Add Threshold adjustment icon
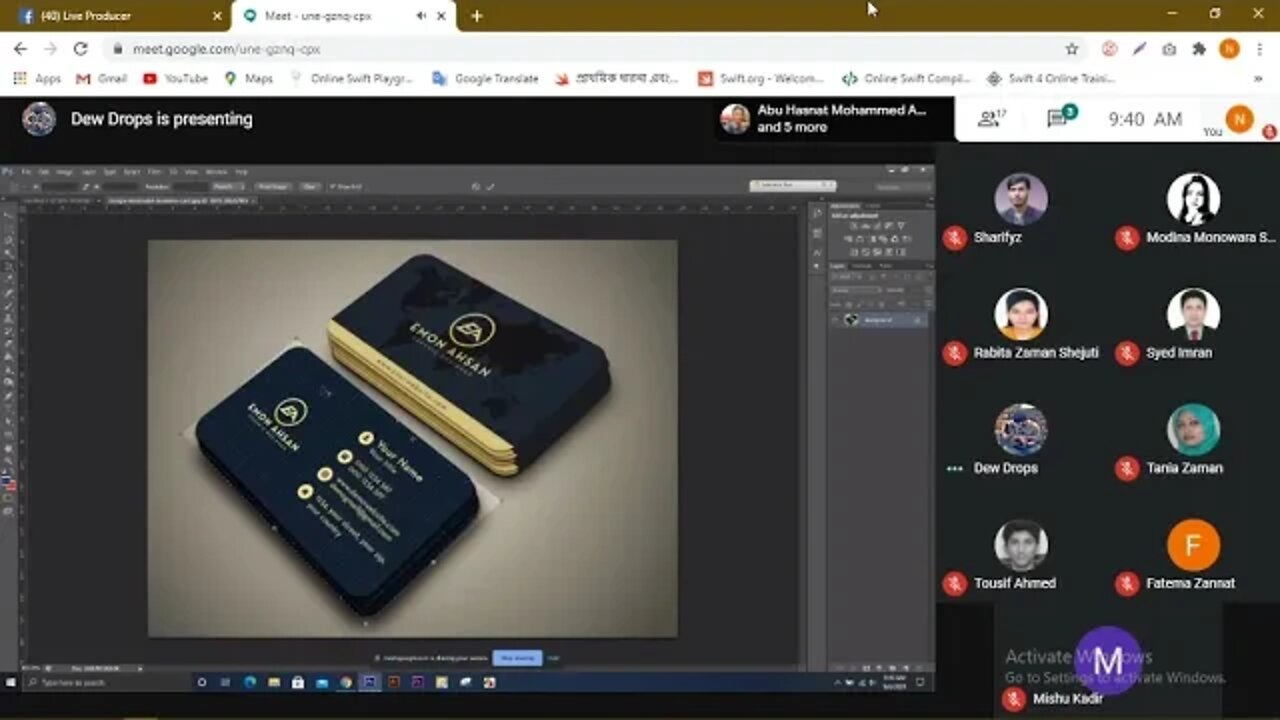Screen dimensions: 1280x720 point(877,252)
